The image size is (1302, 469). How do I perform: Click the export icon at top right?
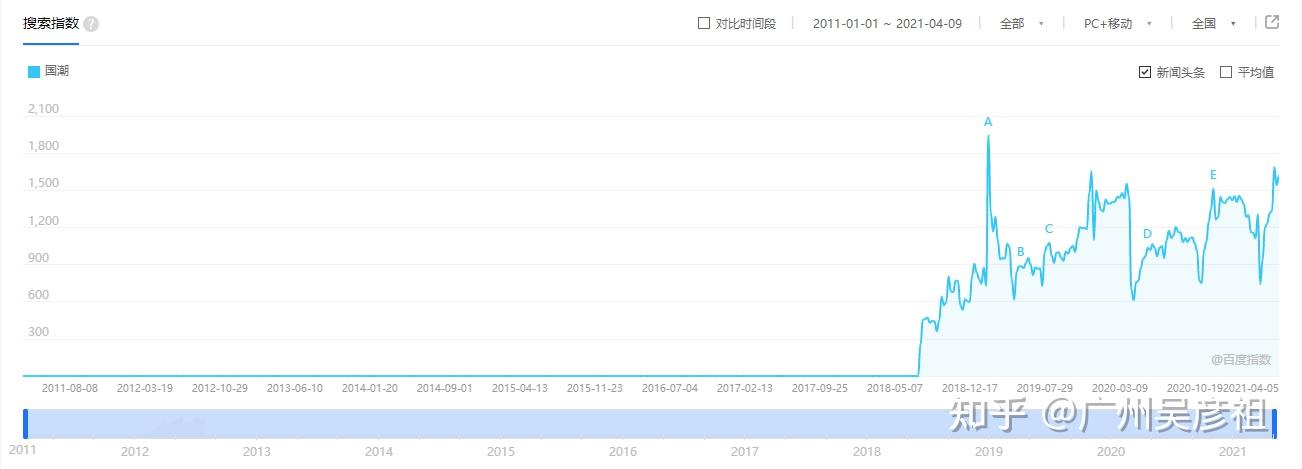1272,22
